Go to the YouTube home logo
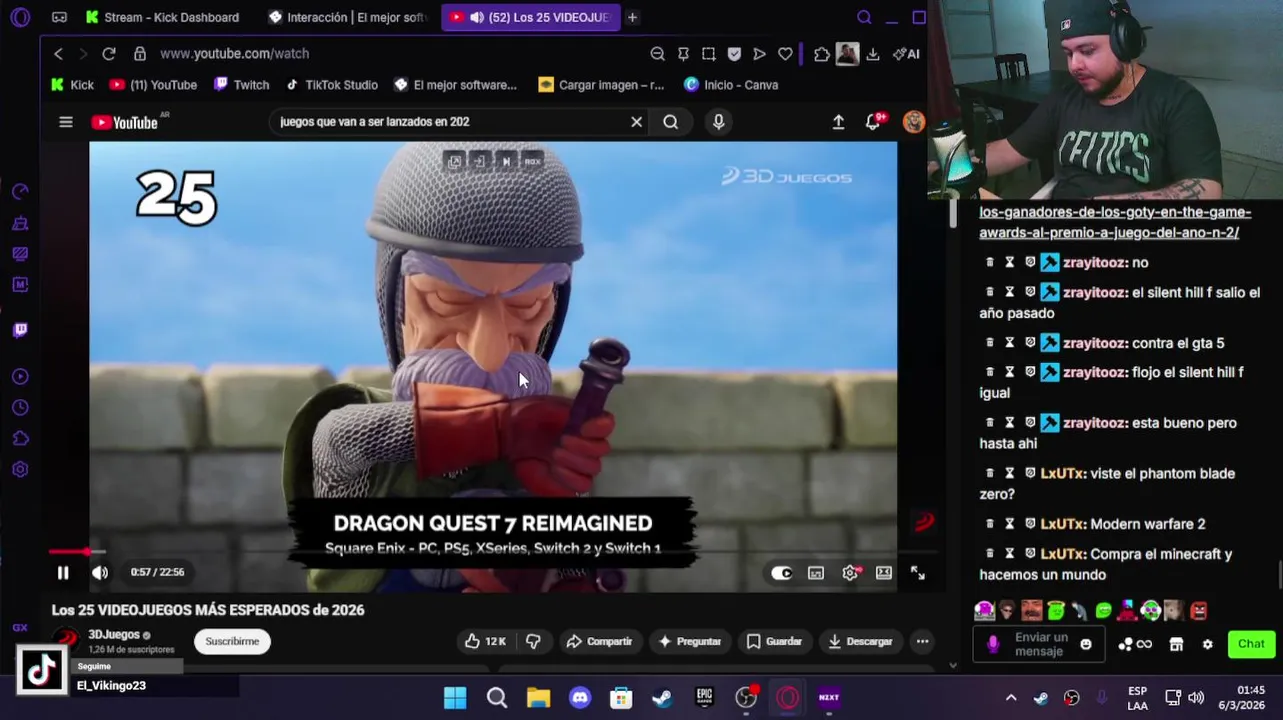 pos(125,122)
